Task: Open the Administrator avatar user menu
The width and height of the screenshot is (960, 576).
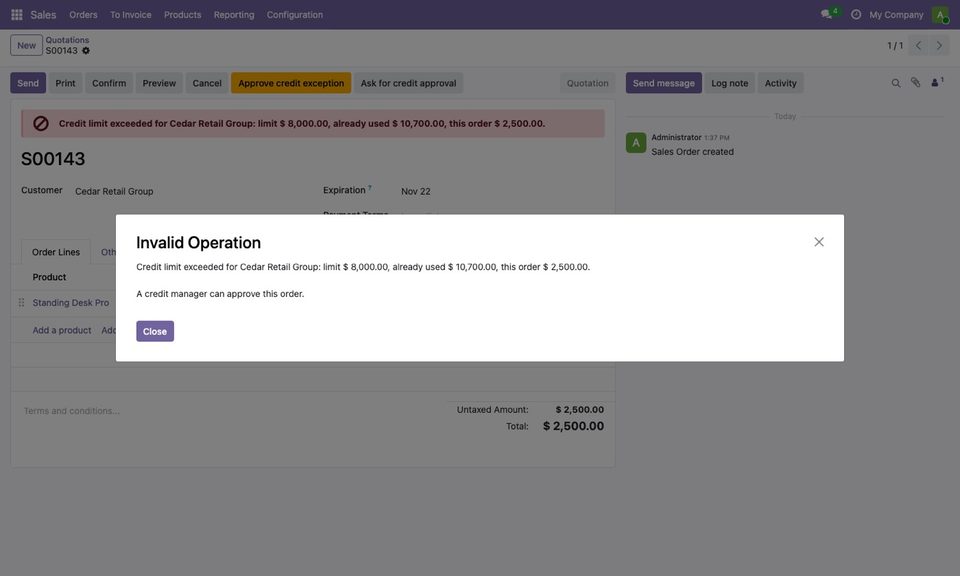Action: (940, 14)
